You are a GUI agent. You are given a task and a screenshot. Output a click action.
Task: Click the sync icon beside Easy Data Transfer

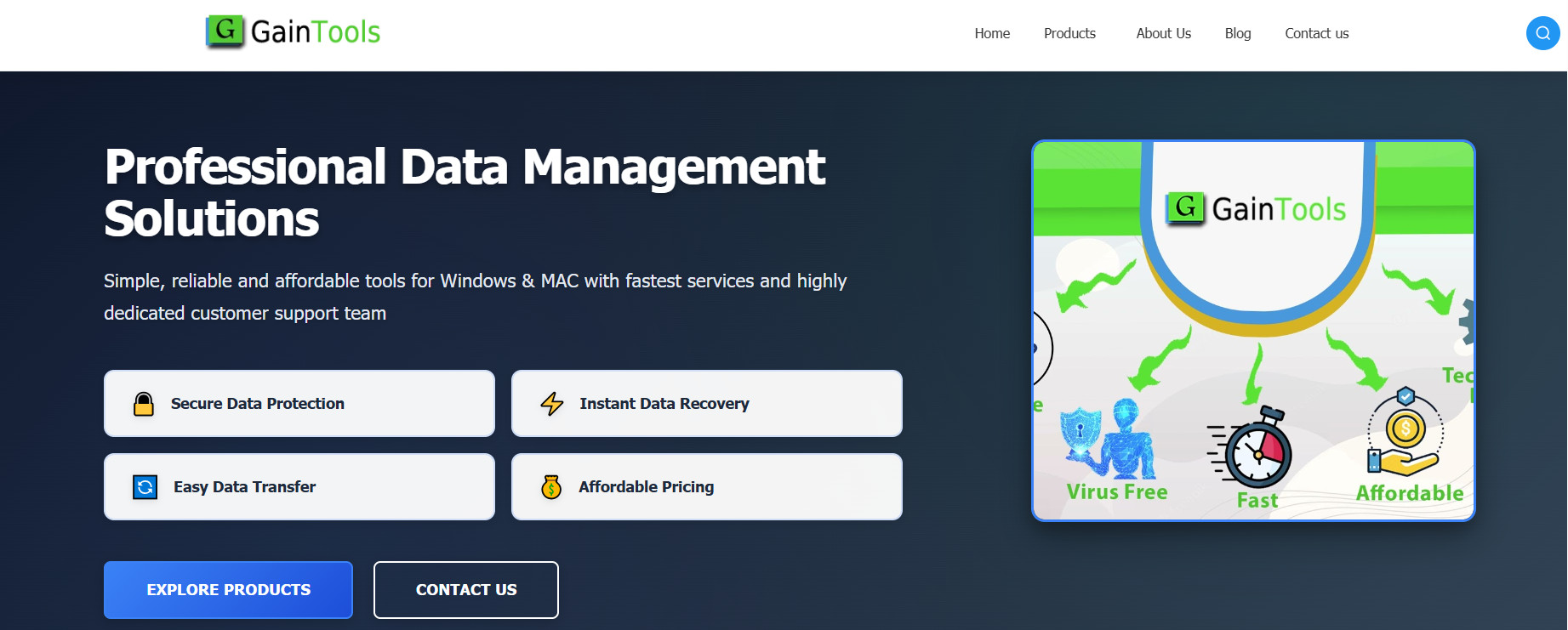tap(145, 487)
